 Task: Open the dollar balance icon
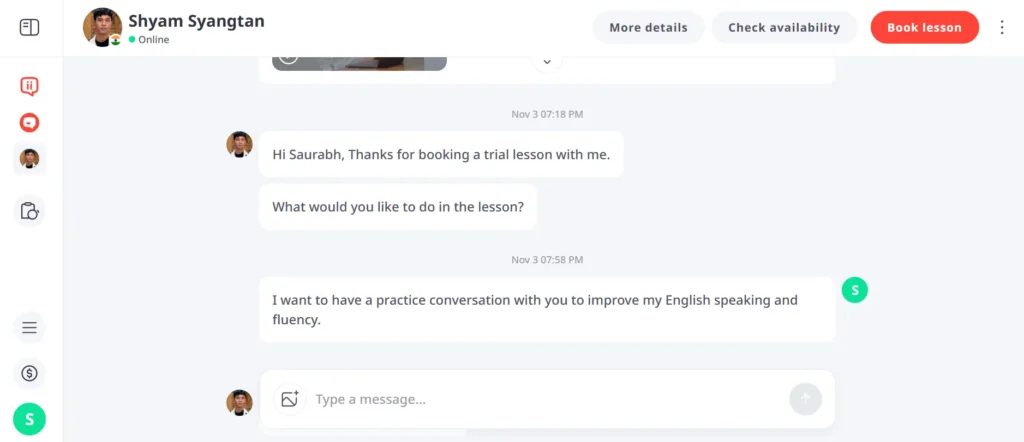(x=30, y=374)
